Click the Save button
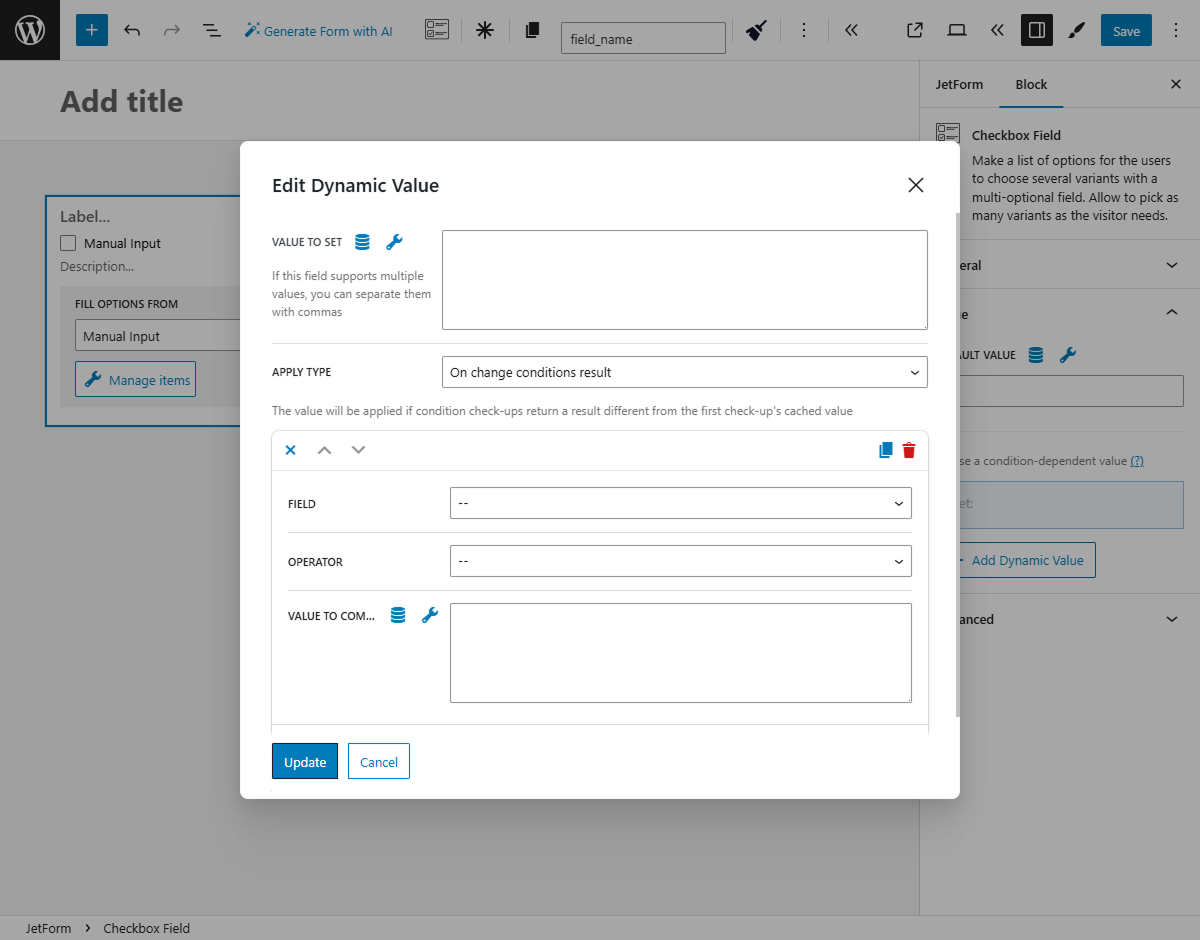1200x940 pixels. 1125,30
